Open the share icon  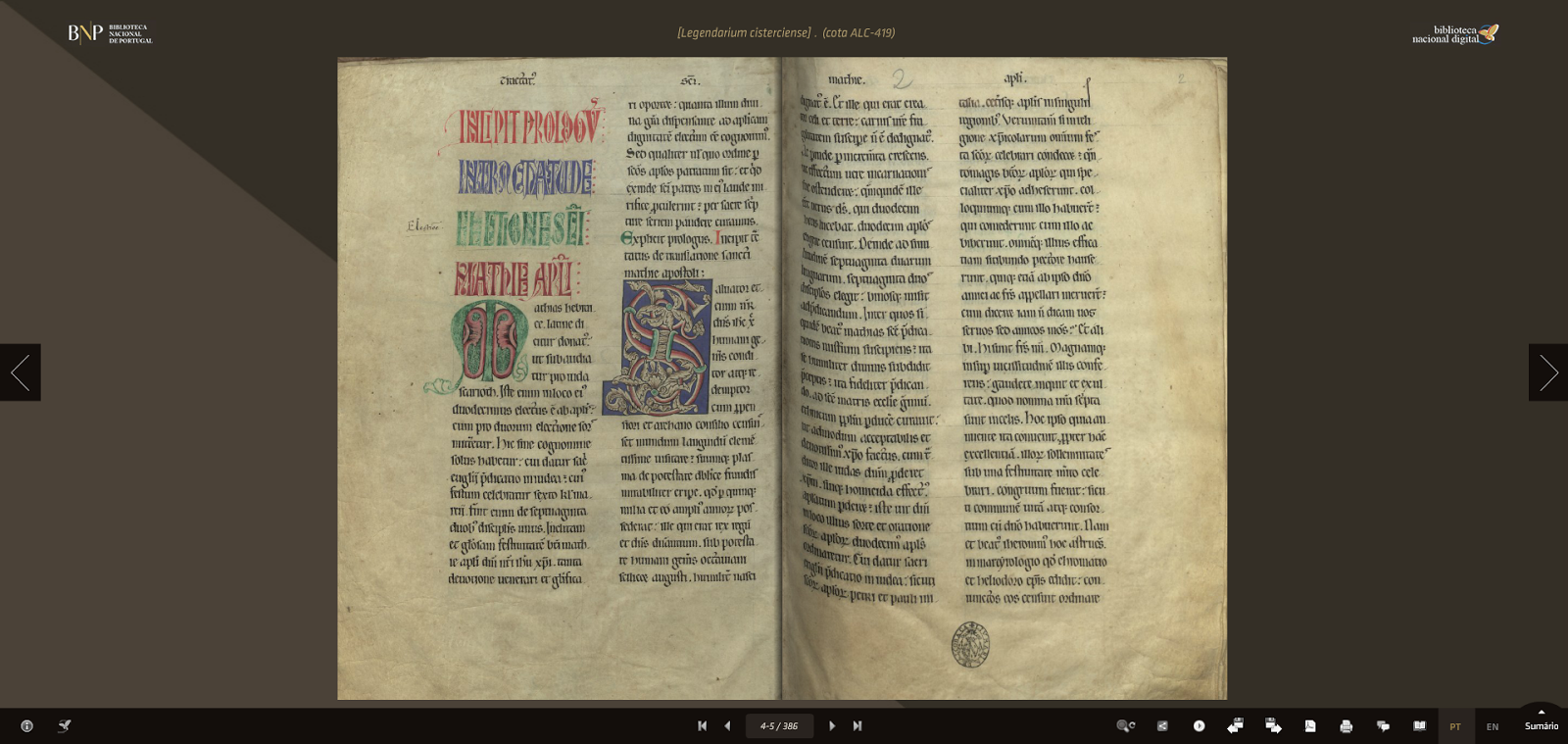pyautogui.click(x=1162, y=726)
